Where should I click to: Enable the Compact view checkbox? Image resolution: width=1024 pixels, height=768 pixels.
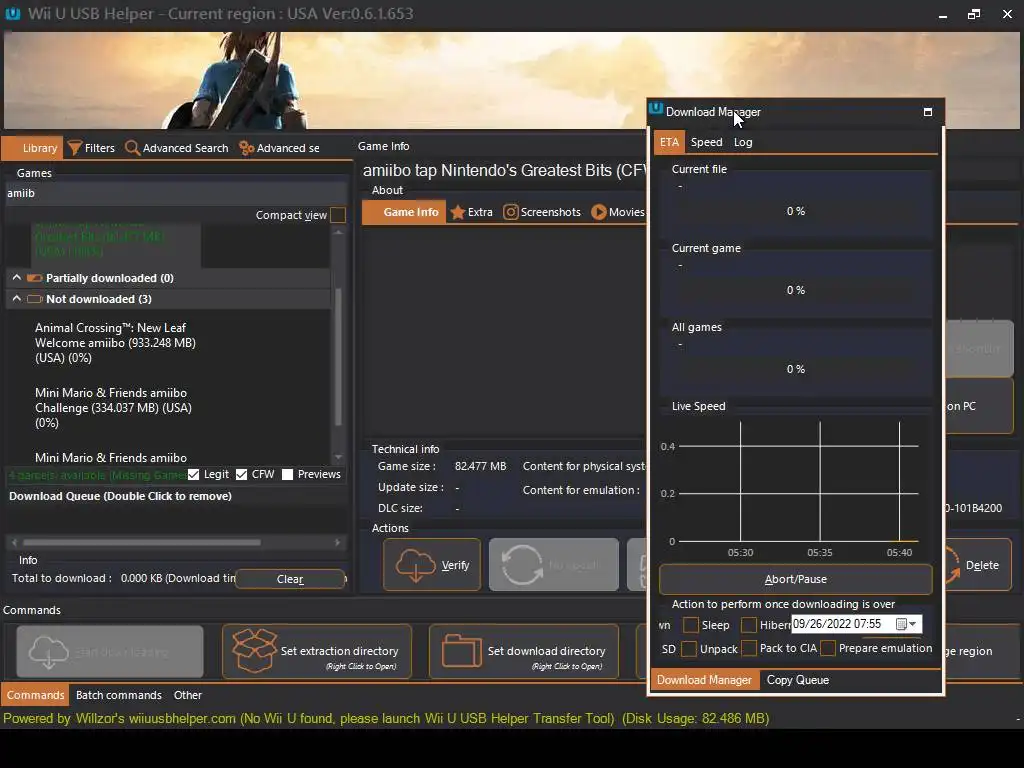coord(338,215)
